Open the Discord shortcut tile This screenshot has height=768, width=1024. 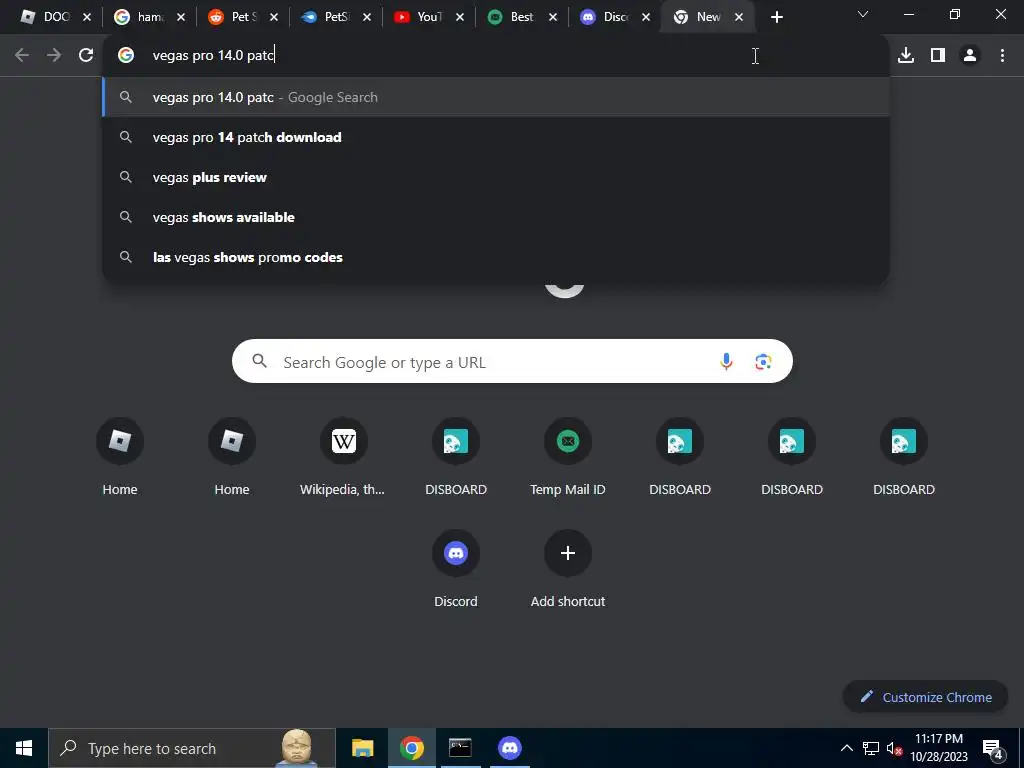(456, 569)
